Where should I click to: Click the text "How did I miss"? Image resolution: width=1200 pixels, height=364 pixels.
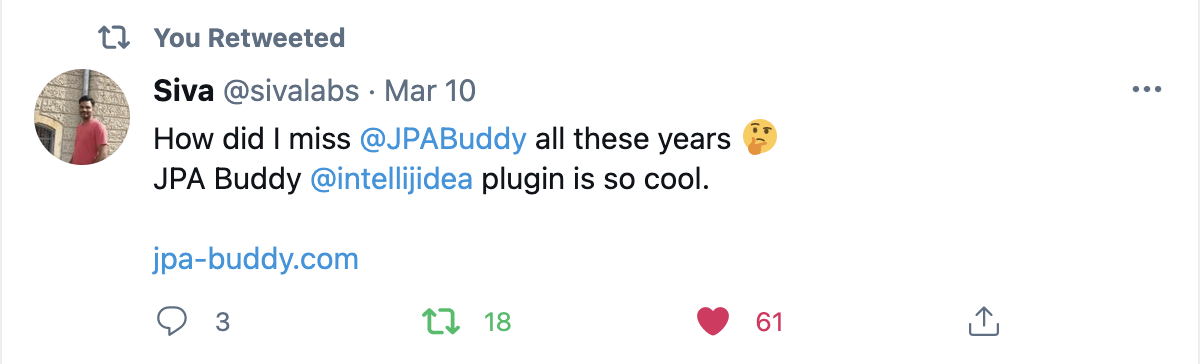click(251, 138)
